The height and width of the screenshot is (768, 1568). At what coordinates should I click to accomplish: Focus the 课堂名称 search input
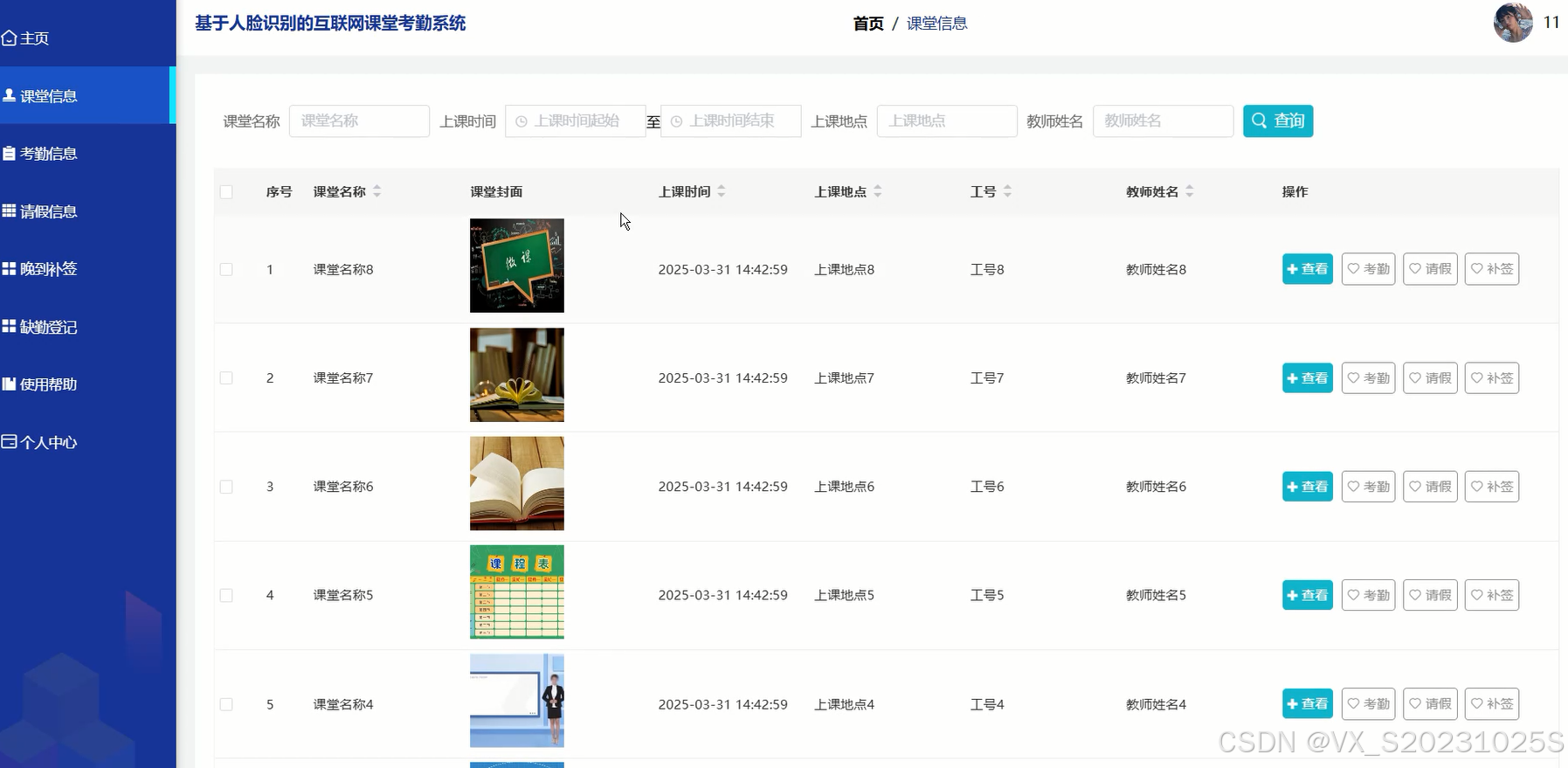click(359, 121)
